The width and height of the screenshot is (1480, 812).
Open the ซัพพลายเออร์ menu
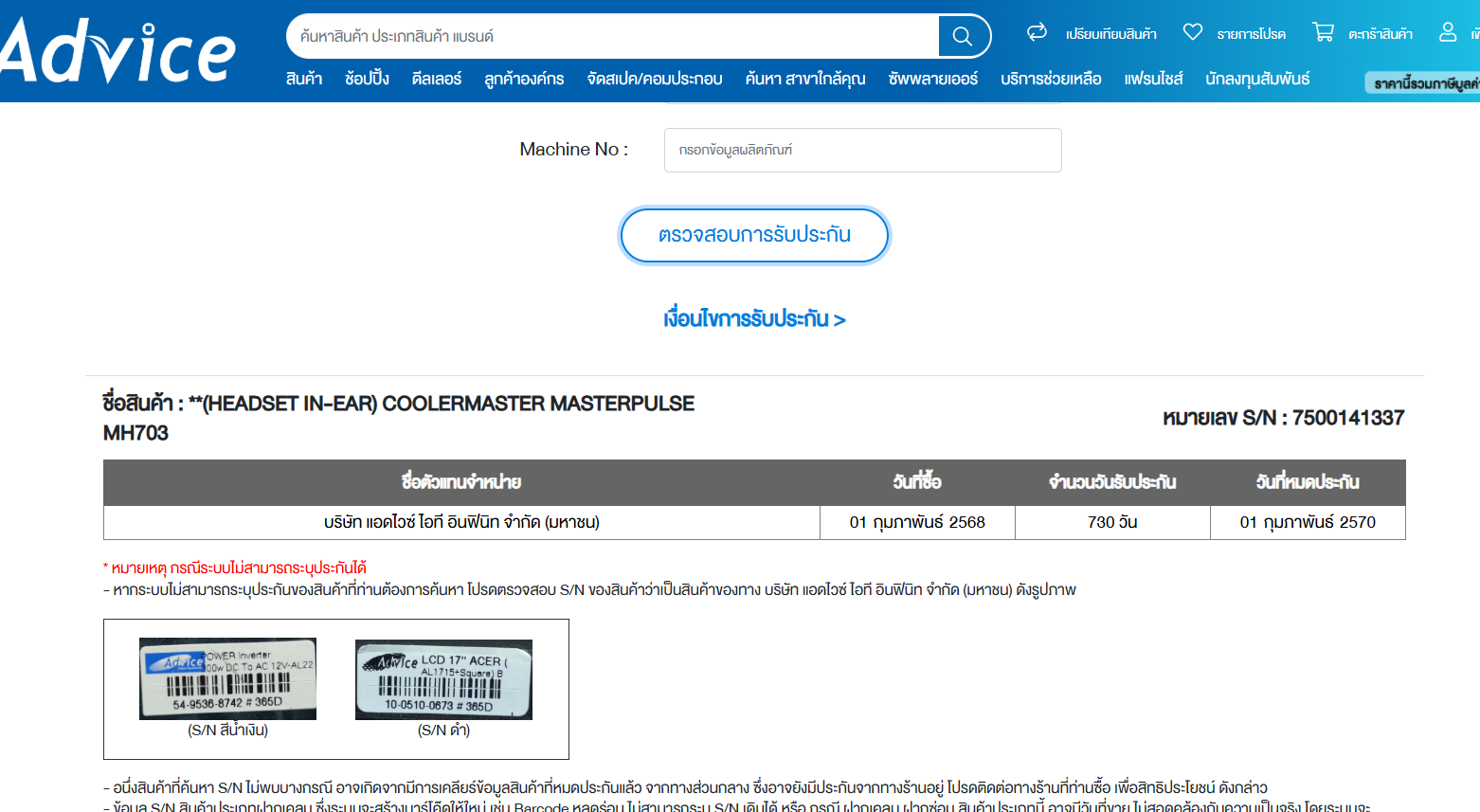[933, 79]
